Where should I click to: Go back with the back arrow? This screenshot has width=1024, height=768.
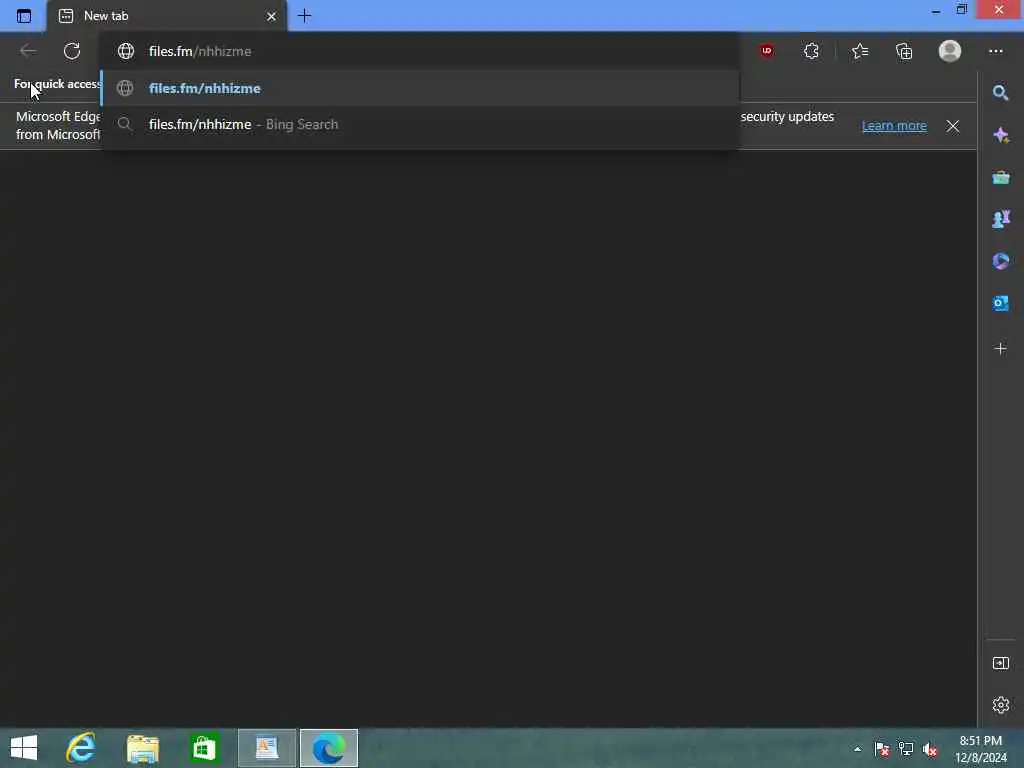[28, 51]
